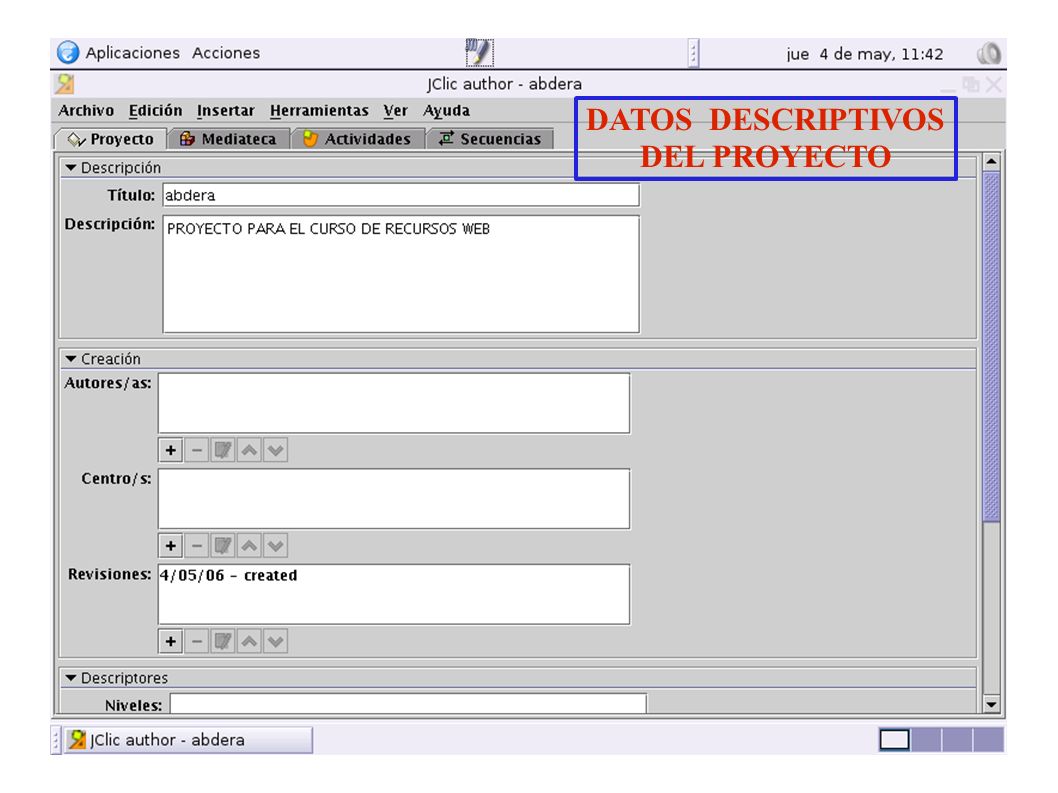Open the volume control speaker icon
The height and width of the screenshot is (793, 1058).
tap(989, 53)
